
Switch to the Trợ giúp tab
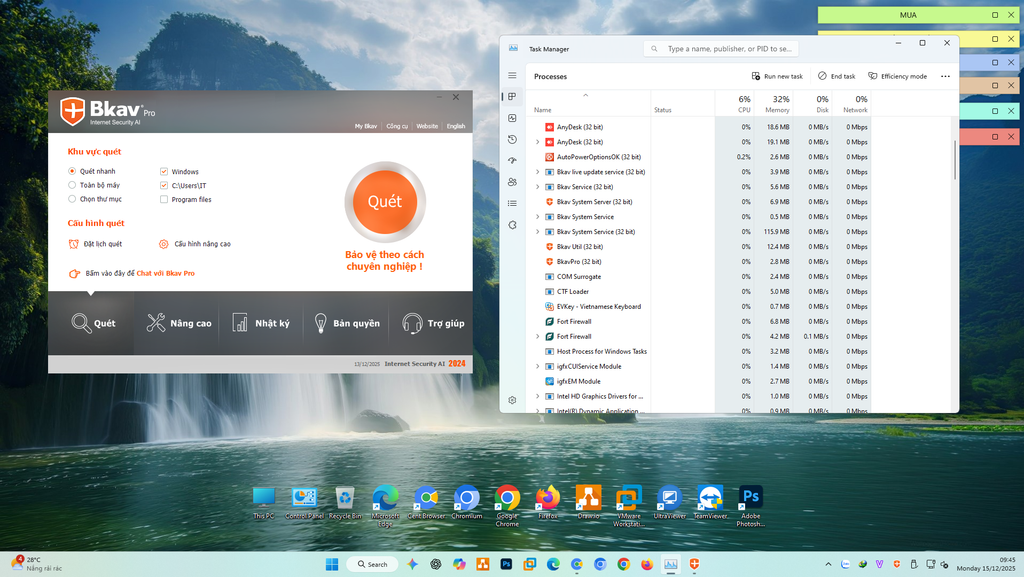click(x=432, y=323)
